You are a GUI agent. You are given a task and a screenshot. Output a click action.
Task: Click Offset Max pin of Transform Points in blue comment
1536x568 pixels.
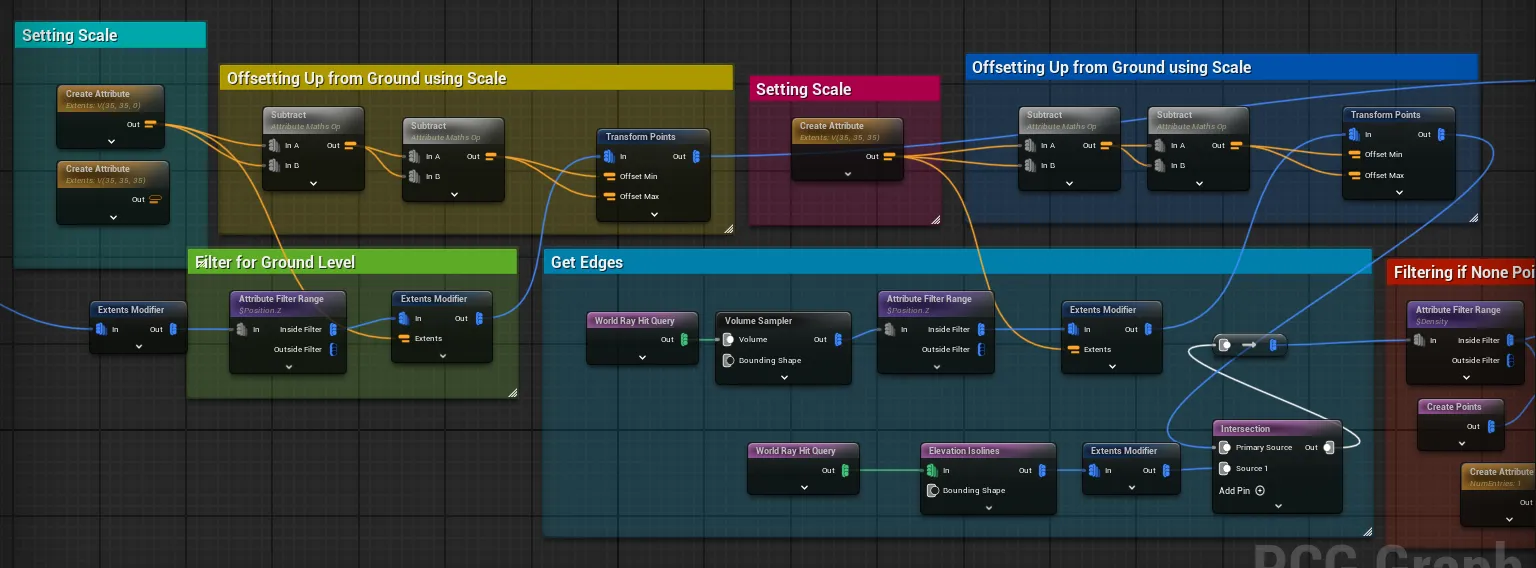point(1354,175)
